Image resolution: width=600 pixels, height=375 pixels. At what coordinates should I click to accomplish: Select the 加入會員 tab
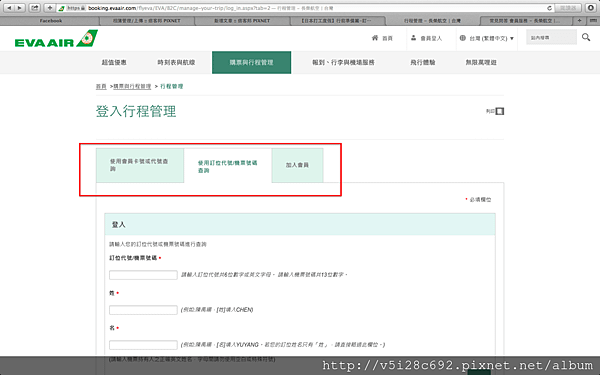click(297, 165)
